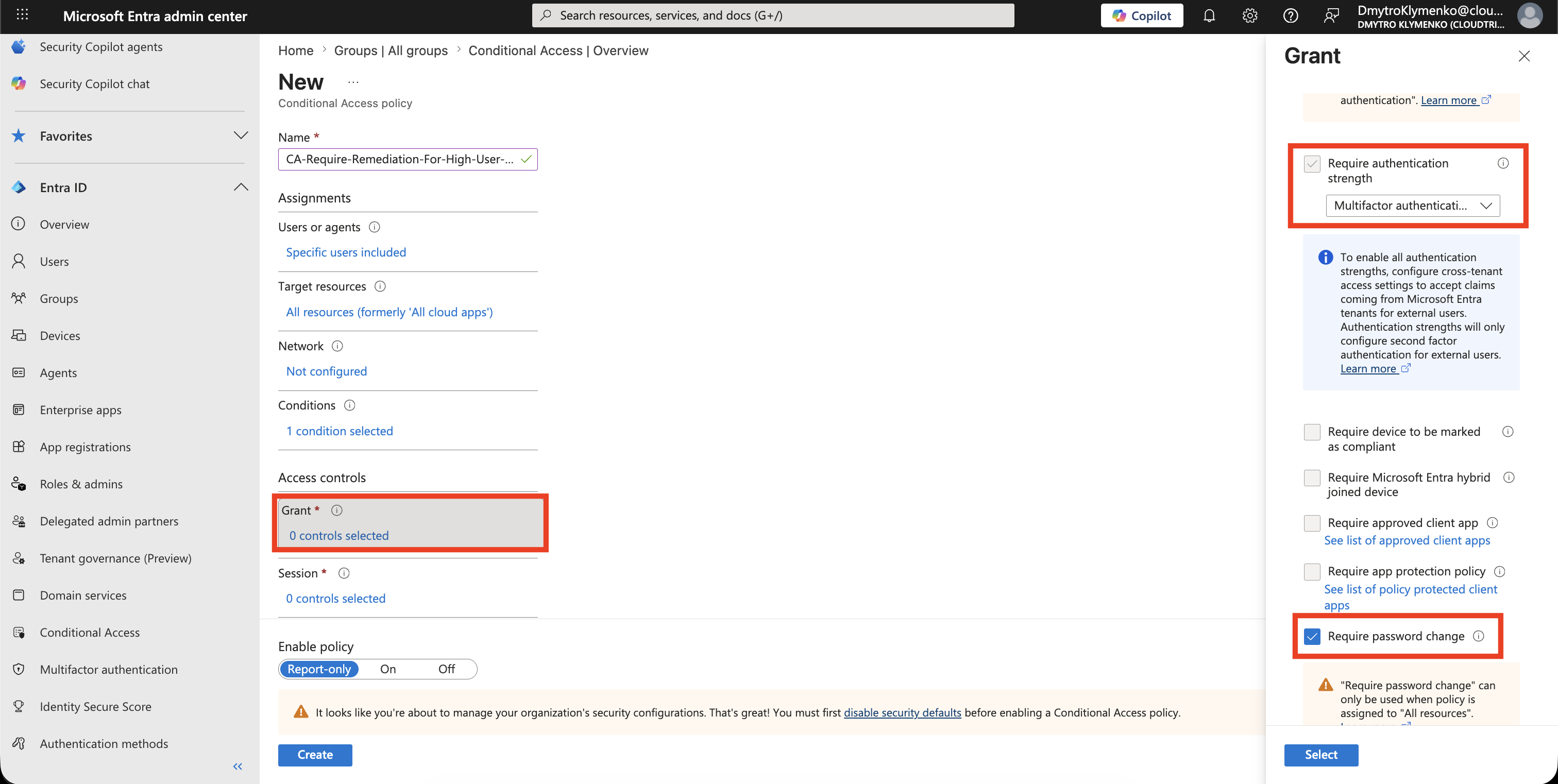
Task: Click the Conditional Access sidebar icon
Action: pyautogui.click(x=19, y=632)
